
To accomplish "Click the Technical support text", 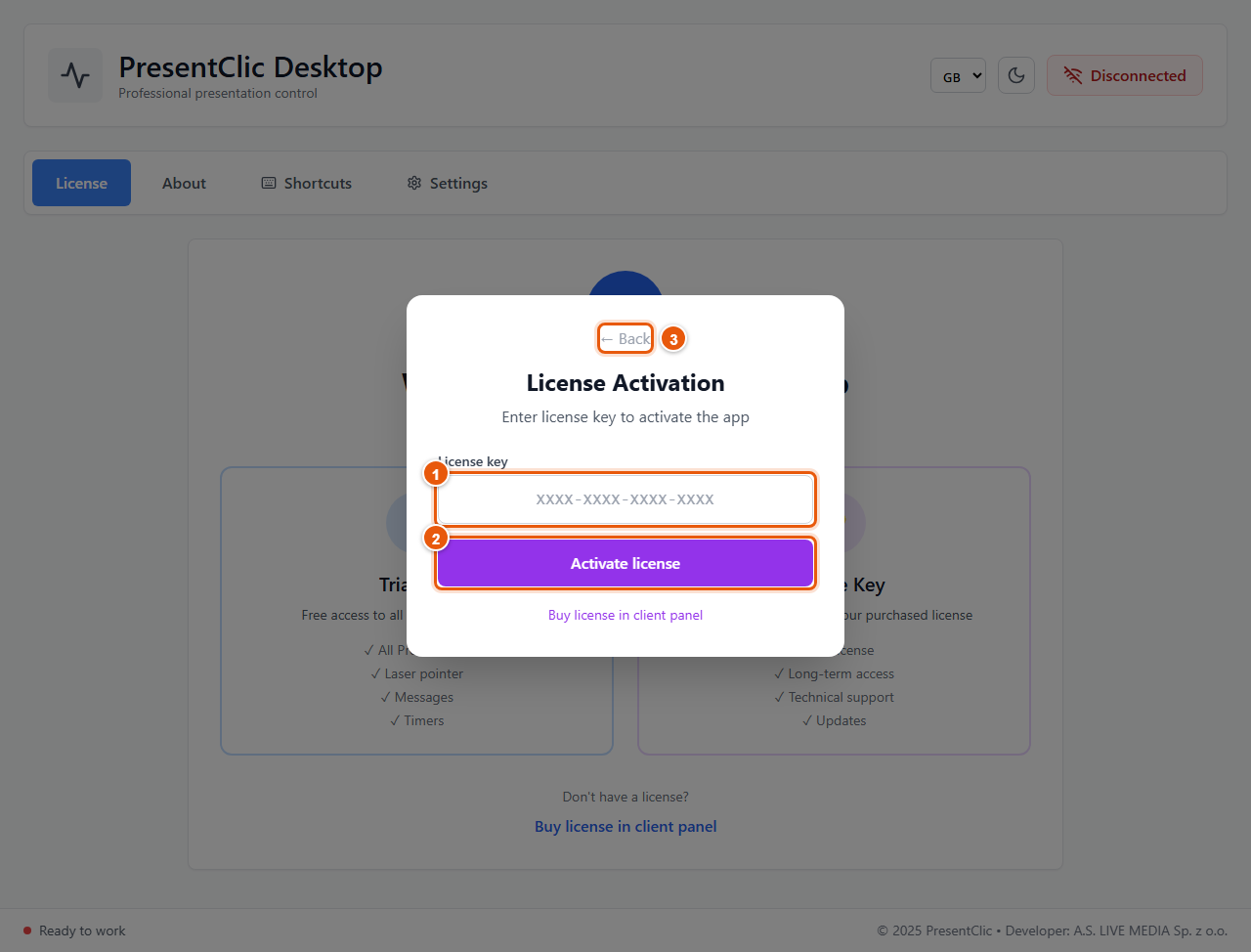I will (x=834, y=697).
